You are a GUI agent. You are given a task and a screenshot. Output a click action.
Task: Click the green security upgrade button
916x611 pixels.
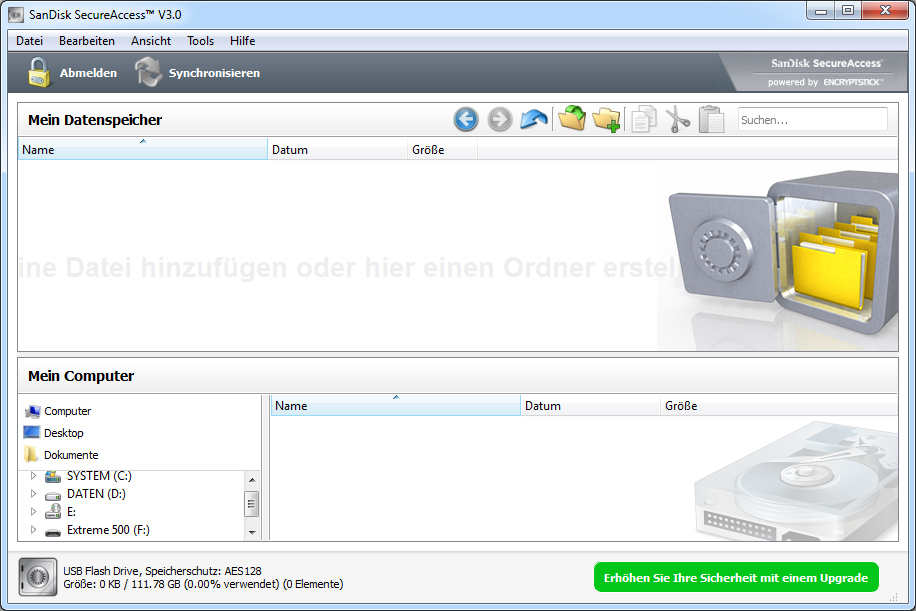click(736, 577)
